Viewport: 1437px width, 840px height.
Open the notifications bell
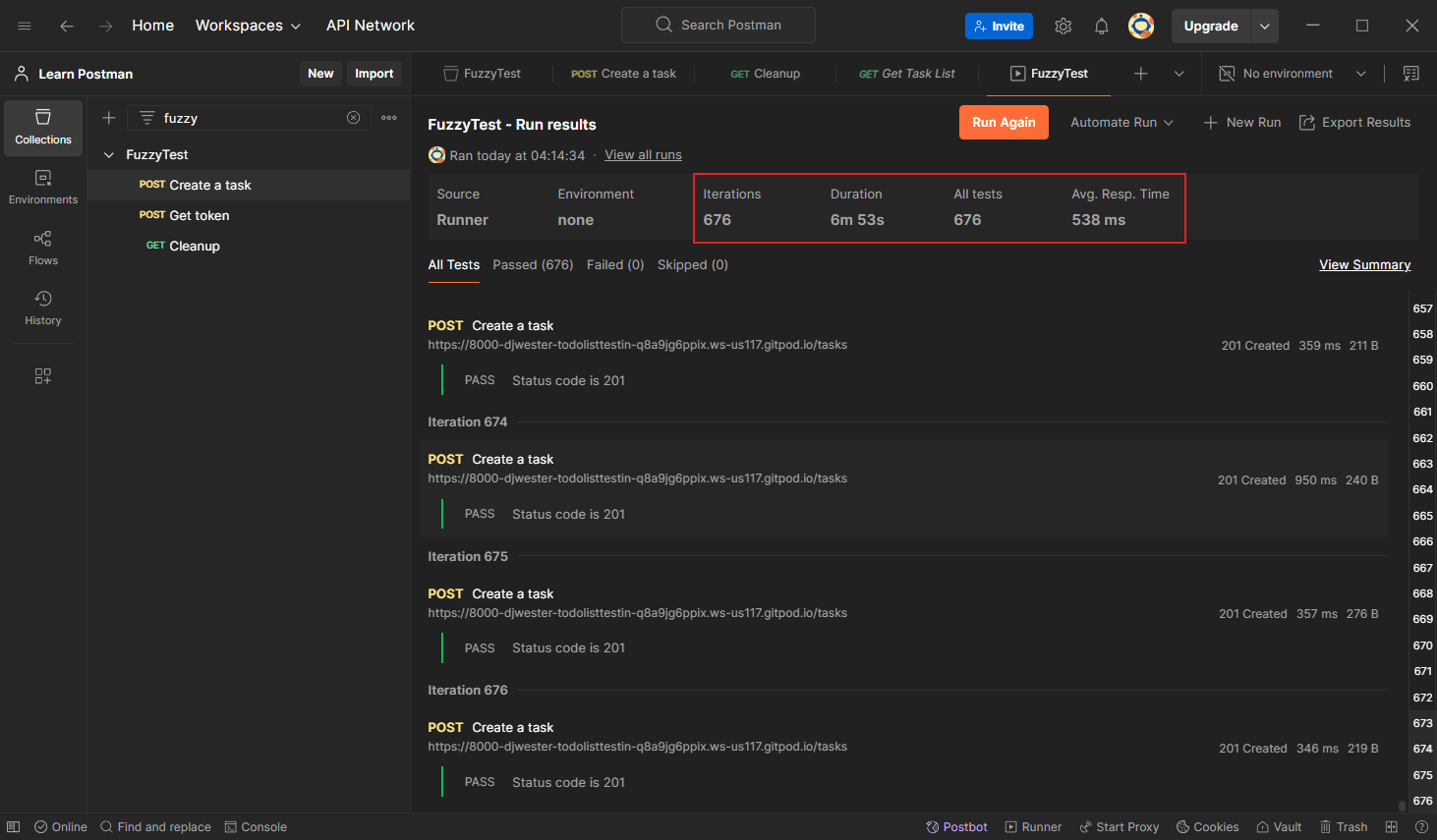tap(1102, 27)
